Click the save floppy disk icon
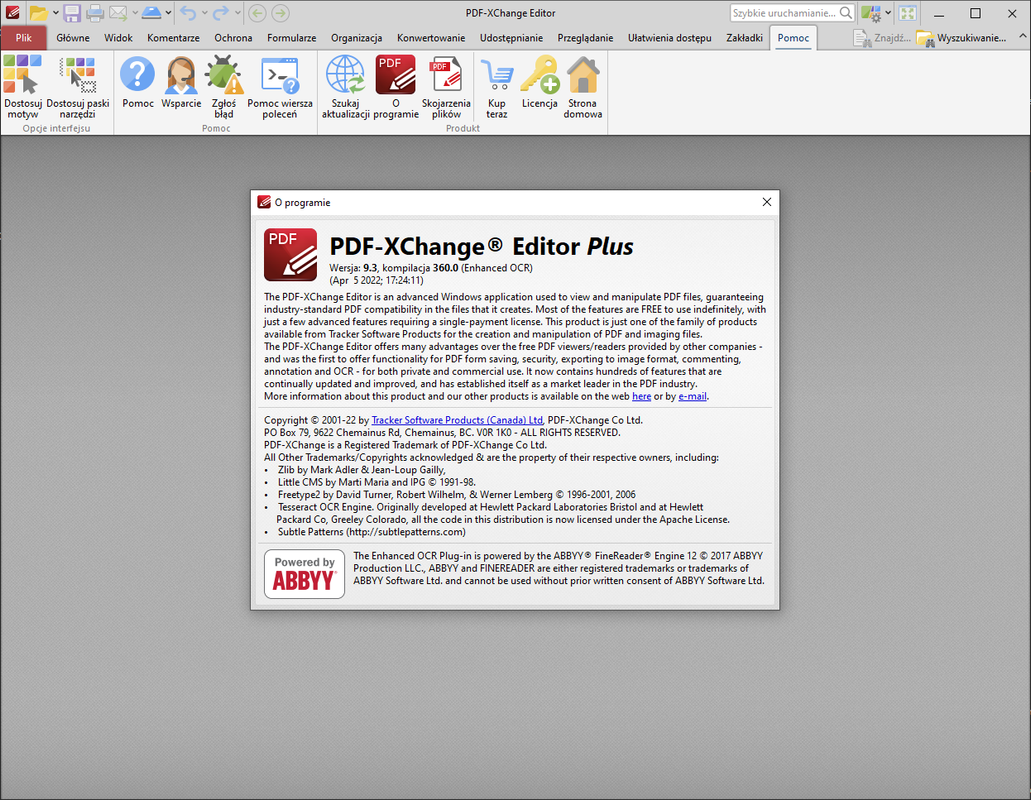 [x=72, y=12]
